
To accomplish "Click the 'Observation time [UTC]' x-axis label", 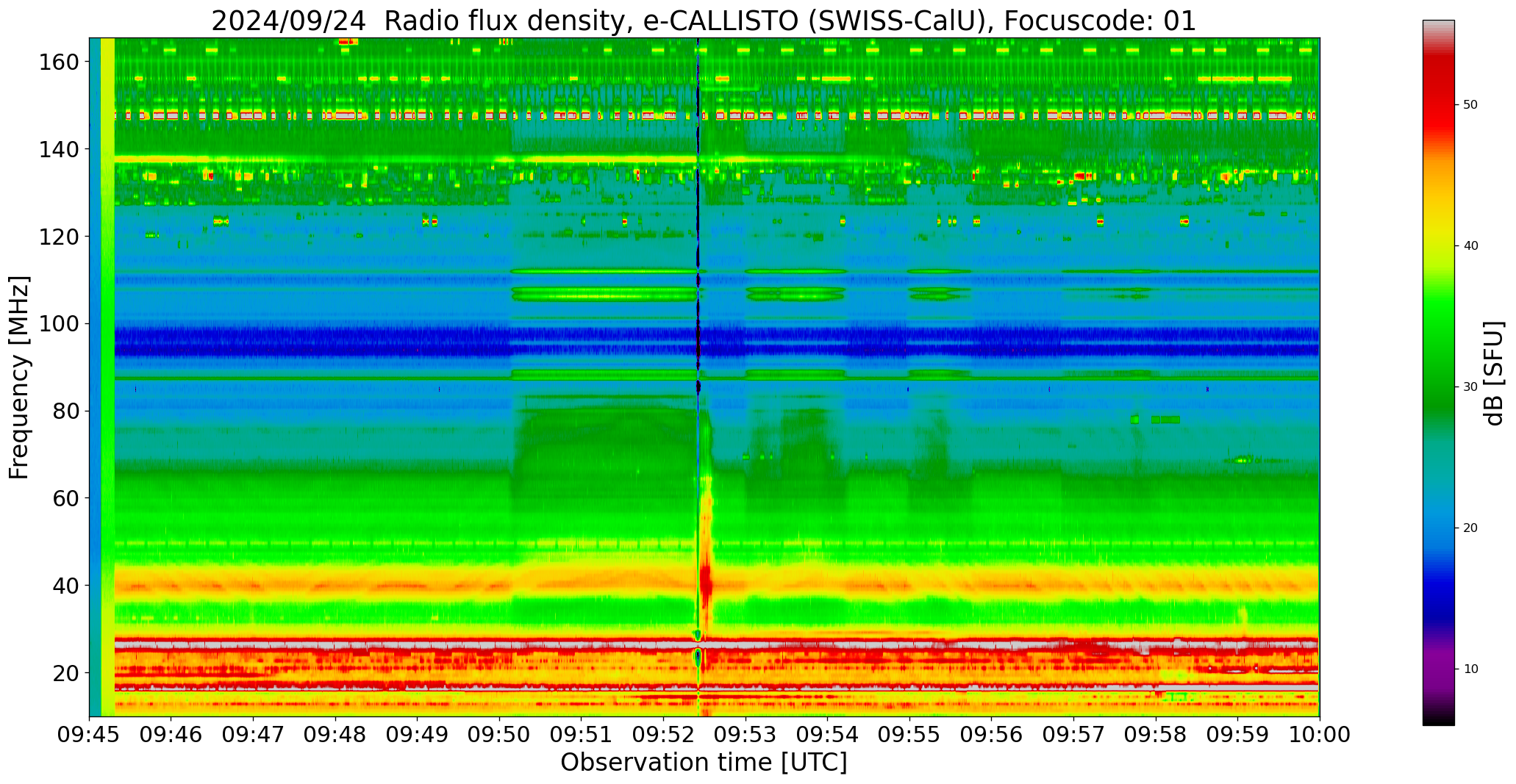I will pyautogui.click(x=704, y=763).
